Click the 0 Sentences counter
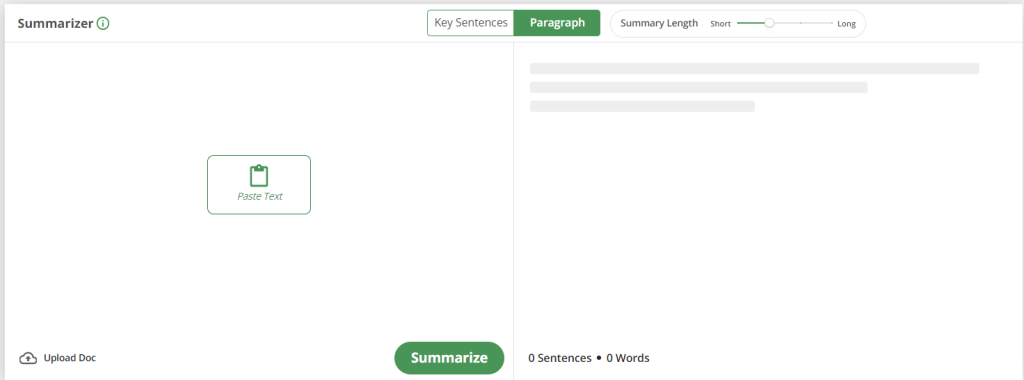This screenshot has width=1024, height=380. pyautogui.click(x=560, y=358)
